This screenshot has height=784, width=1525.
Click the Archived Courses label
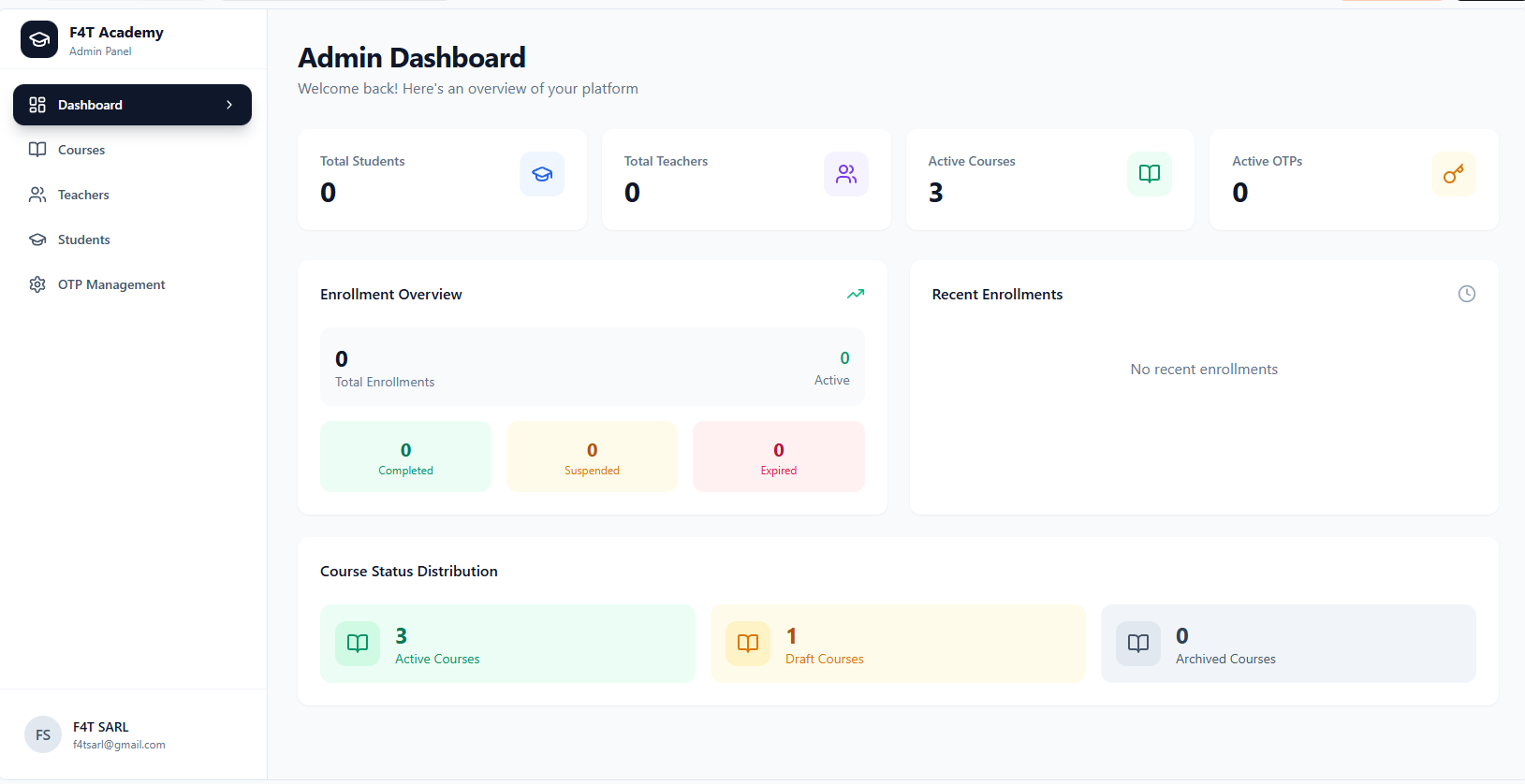click(x=1225, y=659)
